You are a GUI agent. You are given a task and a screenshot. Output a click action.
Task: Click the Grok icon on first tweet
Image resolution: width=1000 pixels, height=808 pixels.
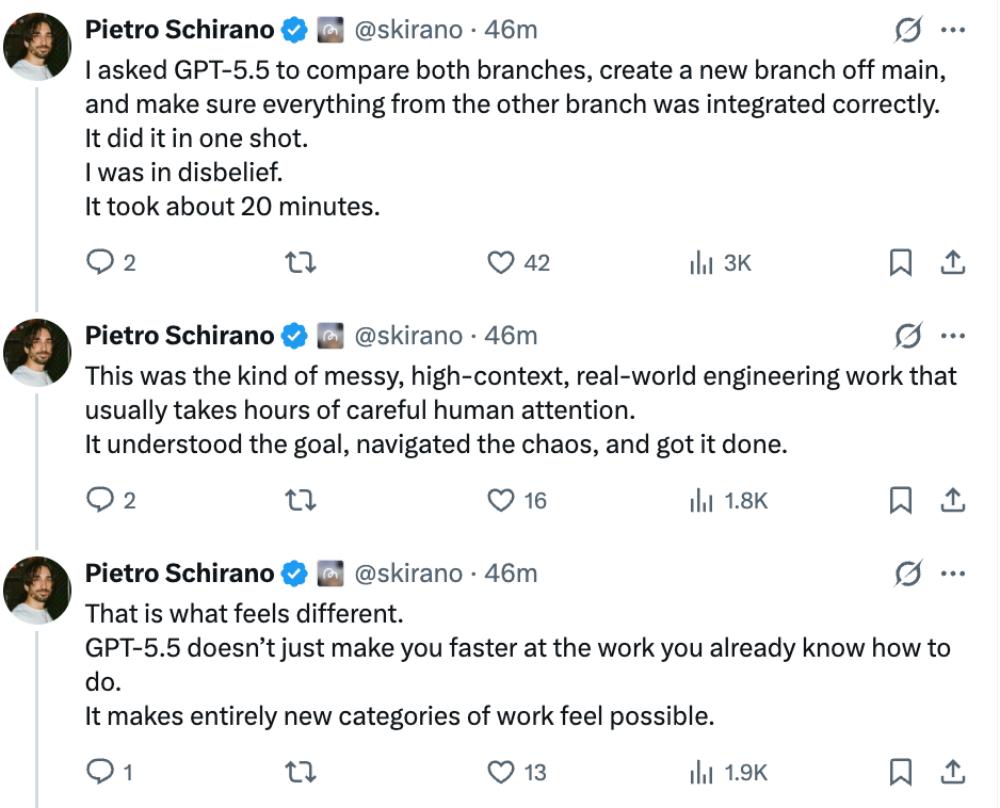906,31
